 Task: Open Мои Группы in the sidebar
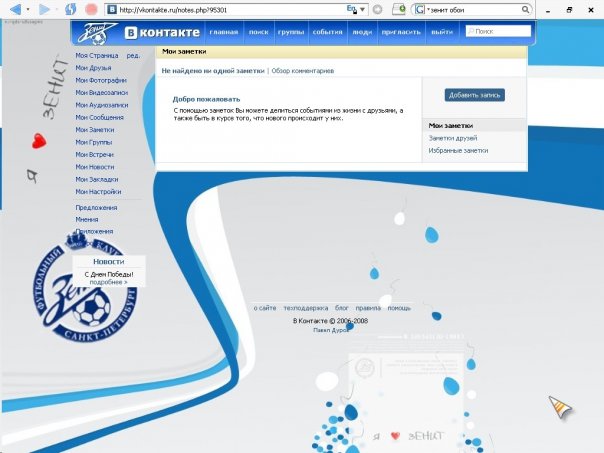pyautogui.click(x=94, y=142)
